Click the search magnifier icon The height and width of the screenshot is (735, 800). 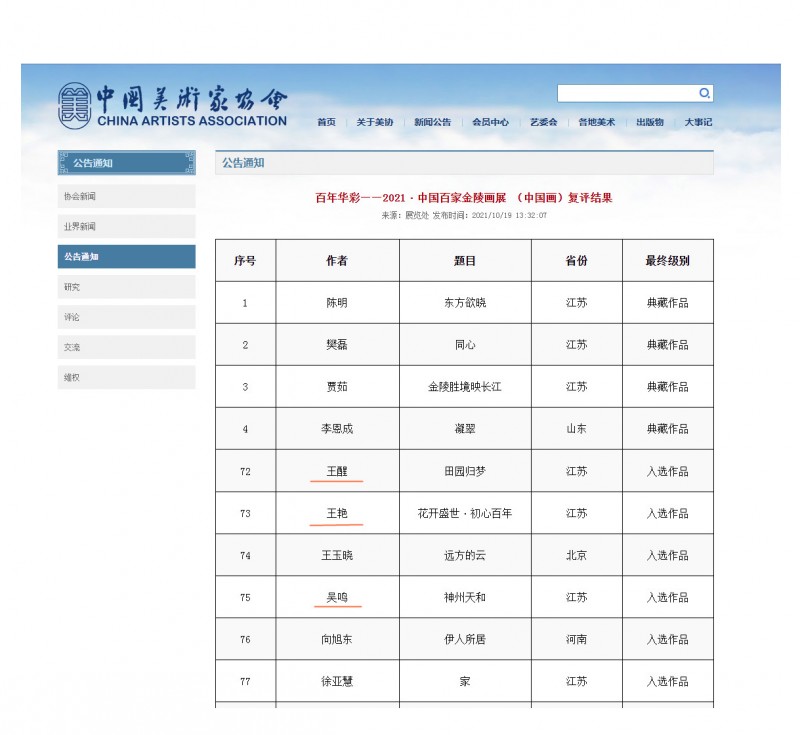pos(704,93)
